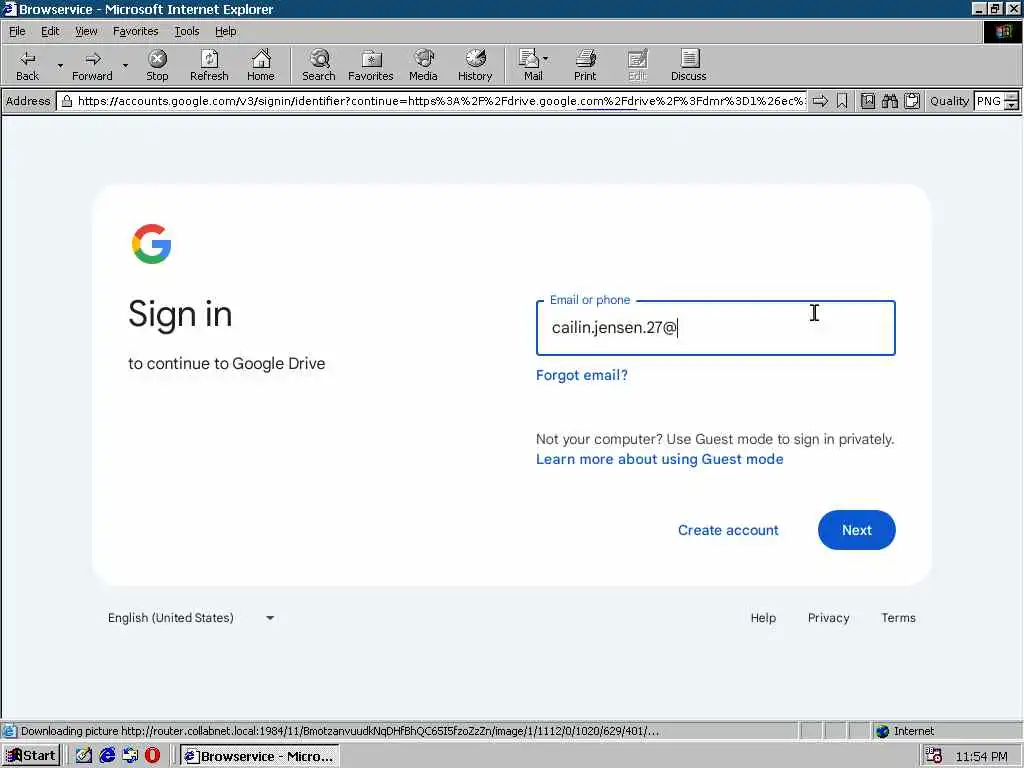Click the bookmark ribbon icon
Screen dimensions: 1024x768
coord(842,101)
